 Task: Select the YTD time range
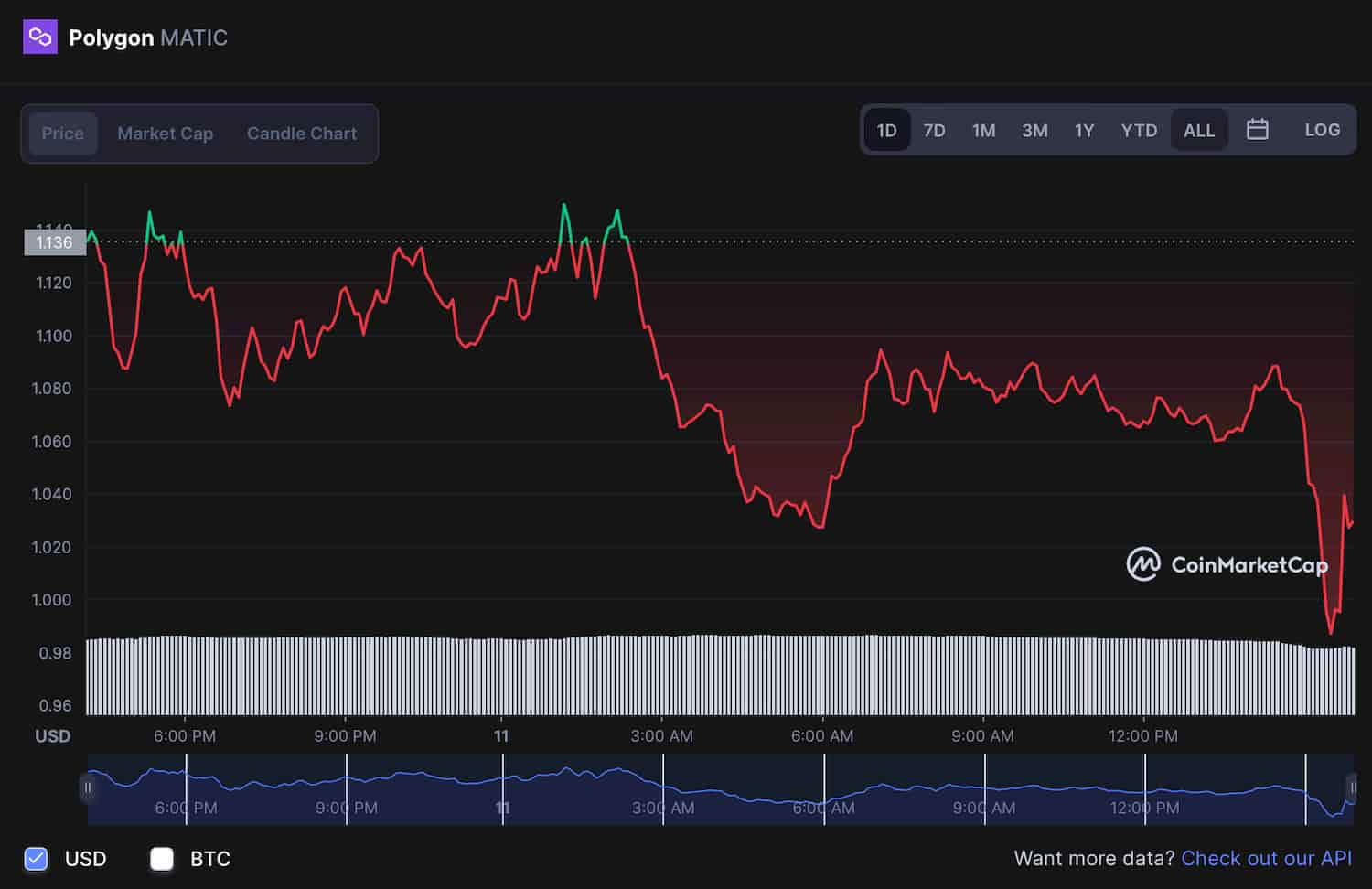point(1139,131)
